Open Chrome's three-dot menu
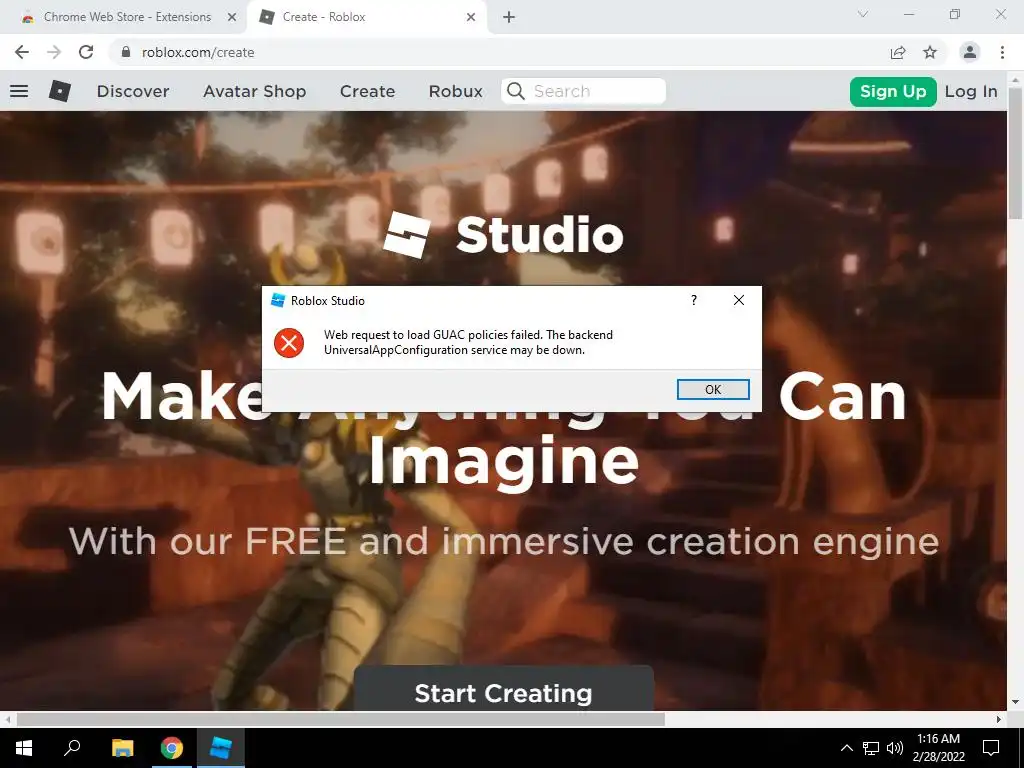 pos(1002,52)
